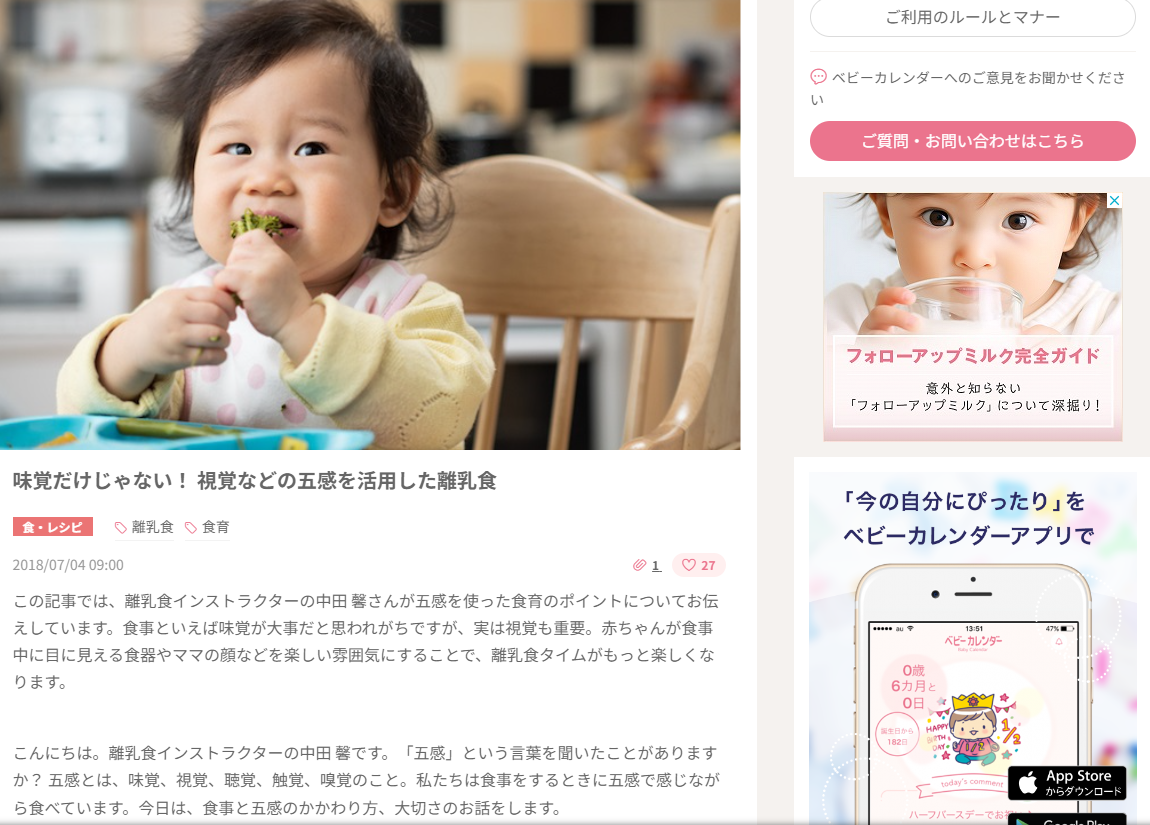This screenshot has height=825, width=1150.
Task: Open the ご利用のルールとマナー button
Action: point(973,16)
